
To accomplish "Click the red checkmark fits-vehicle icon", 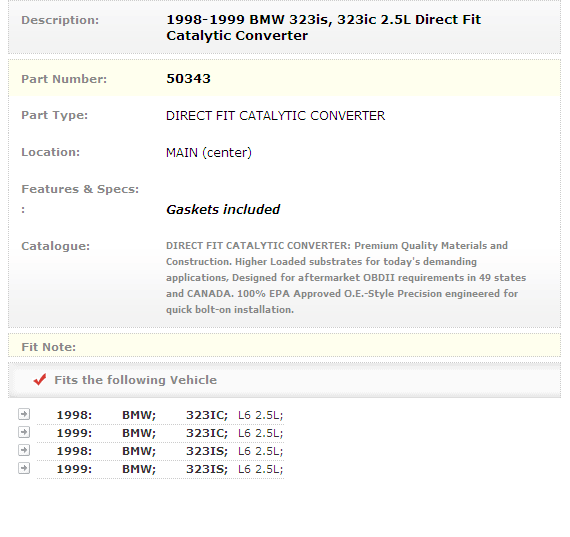I will click(40, 380).
